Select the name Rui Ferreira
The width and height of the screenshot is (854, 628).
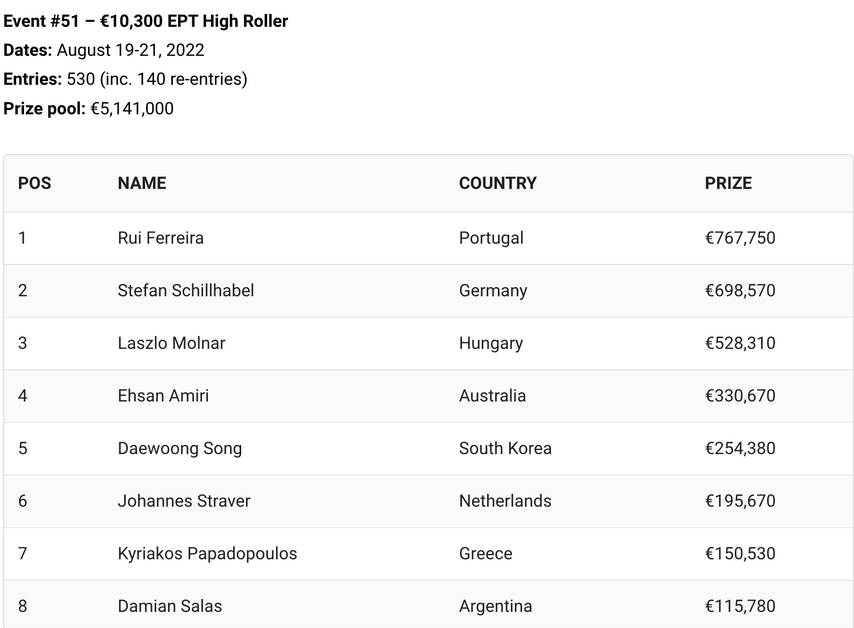pos(161,238)
